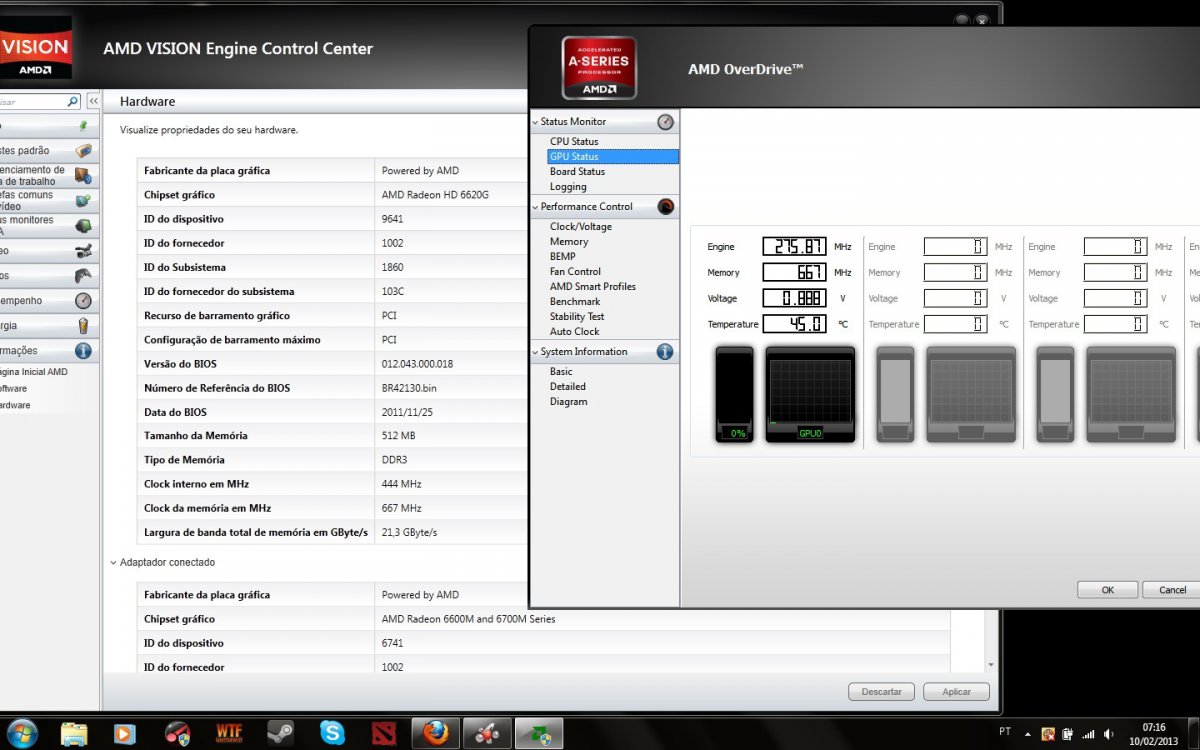Open the power battery icon in the sidebar
This screenshot has height=750, width=1200.
tap(83, 326)
